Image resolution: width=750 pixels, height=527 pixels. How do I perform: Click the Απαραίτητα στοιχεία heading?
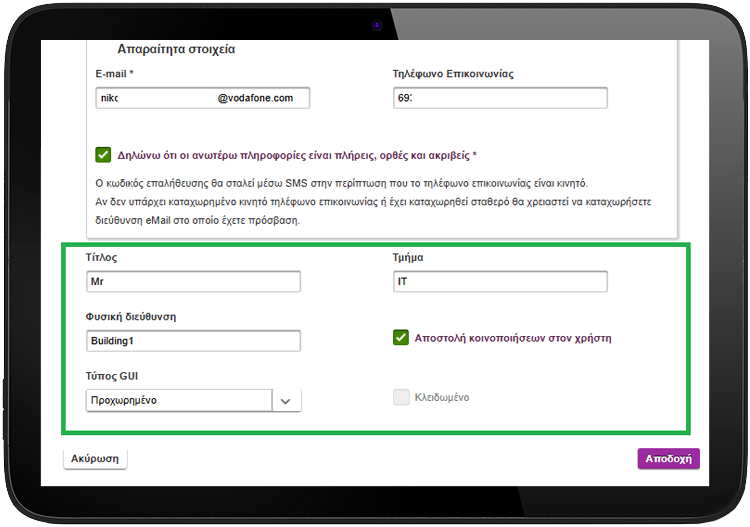point(176,49)
